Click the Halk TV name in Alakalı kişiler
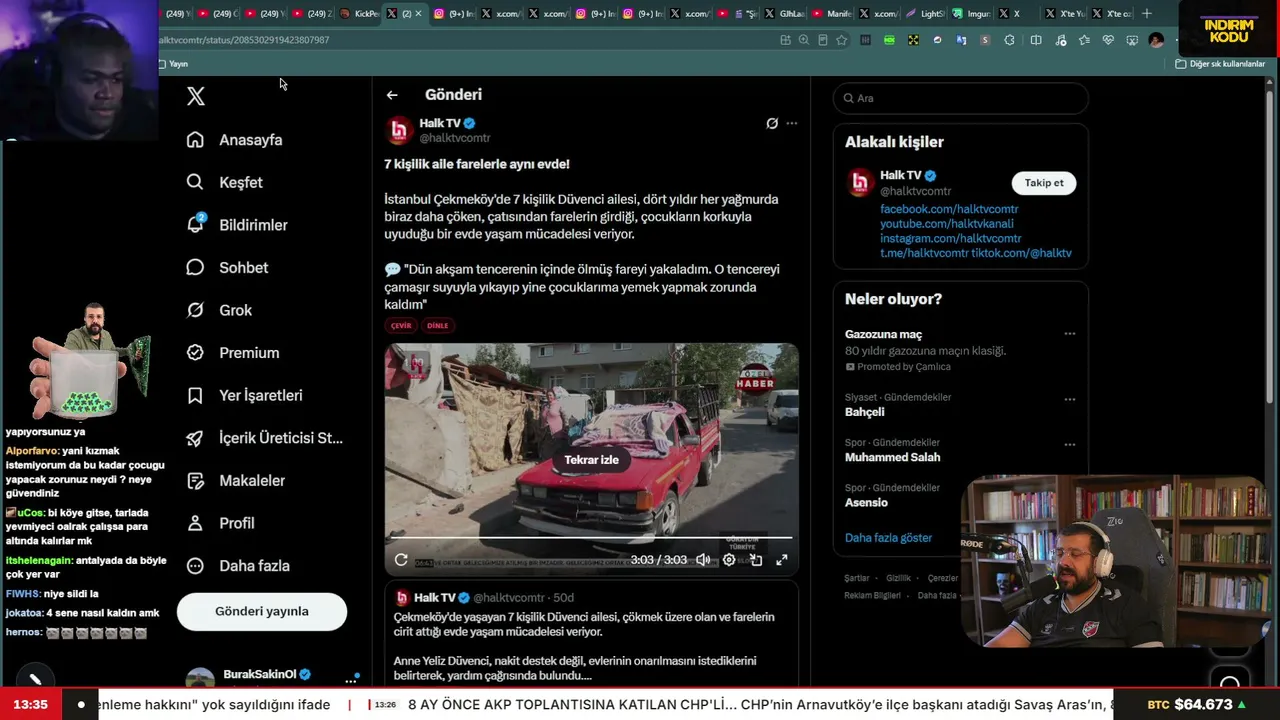 click(900, 176)
